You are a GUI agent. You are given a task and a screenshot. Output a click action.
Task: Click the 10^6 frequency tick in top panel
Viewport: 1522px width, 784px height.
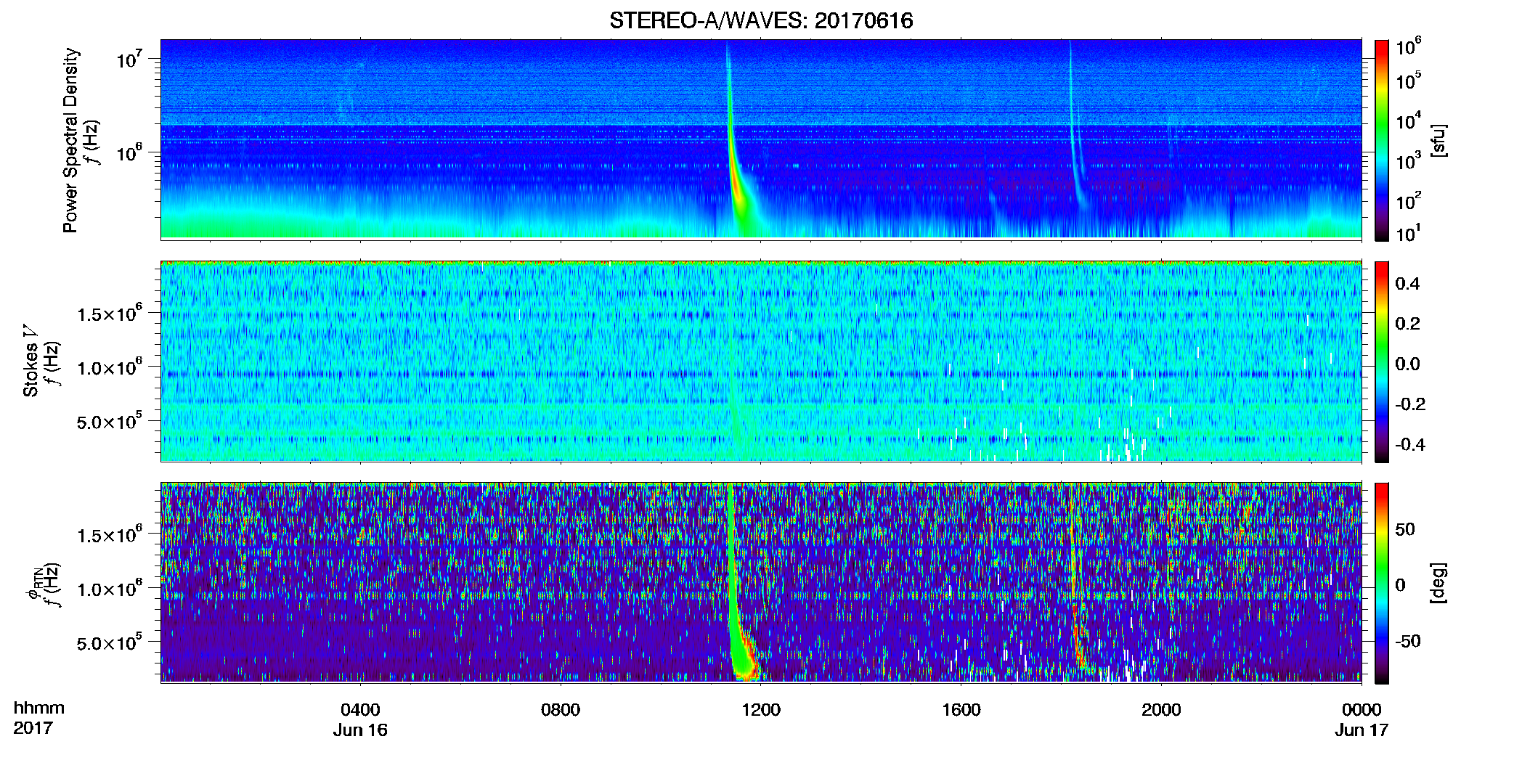pyautogui.click(x=129, y=152)
